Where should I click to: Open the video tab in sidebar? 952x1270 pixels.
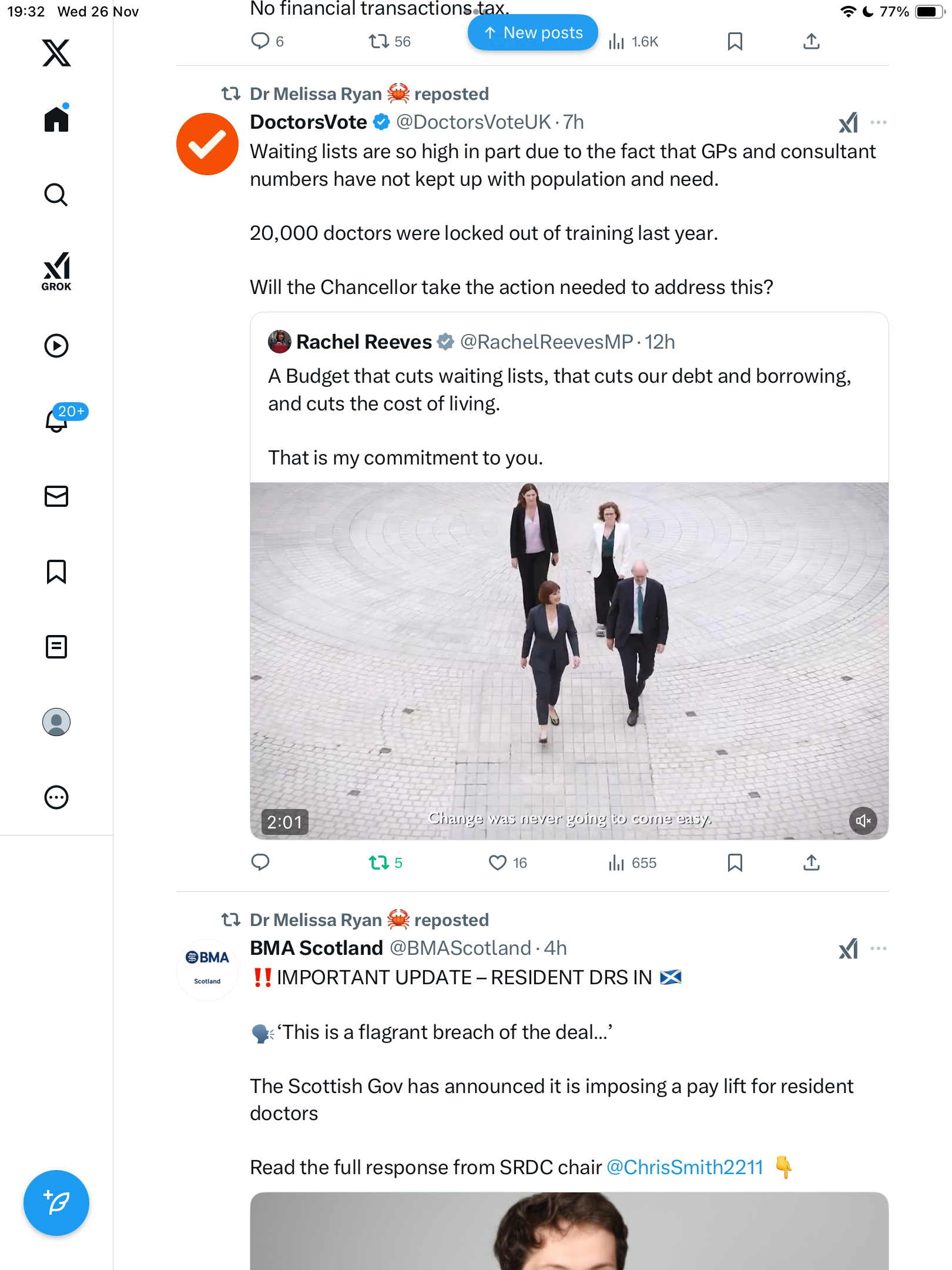tap(56, 346)
